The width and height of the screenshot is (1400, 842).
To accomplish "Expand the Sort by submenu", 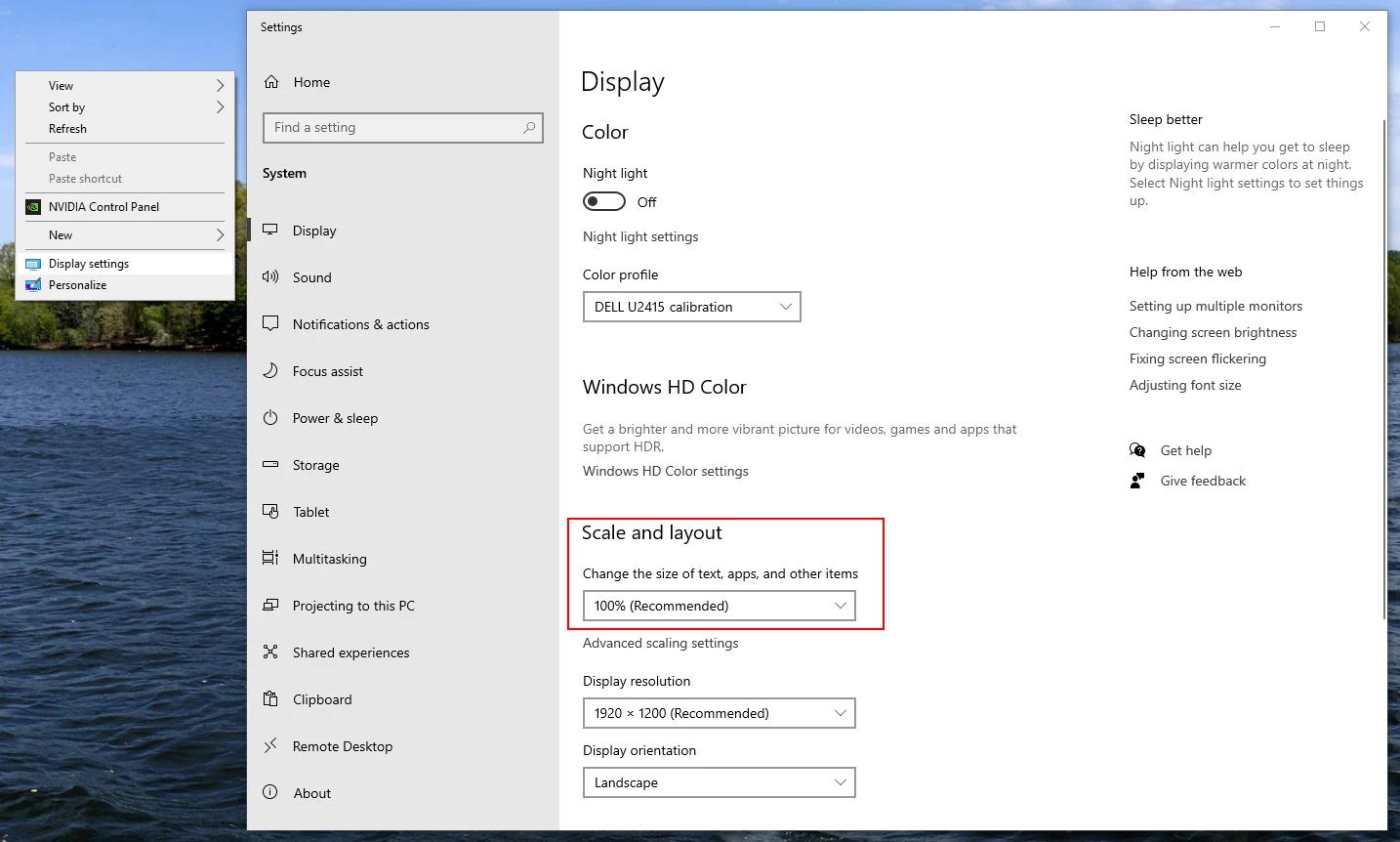I will point(125,107).
